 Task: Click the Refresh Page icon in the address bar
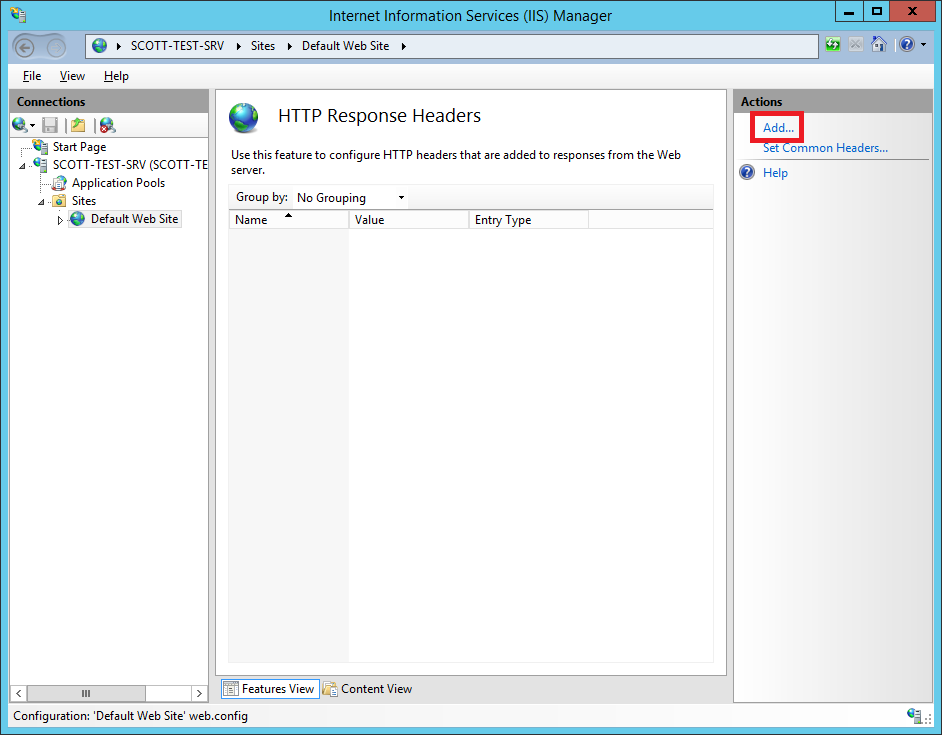point(833,45)
